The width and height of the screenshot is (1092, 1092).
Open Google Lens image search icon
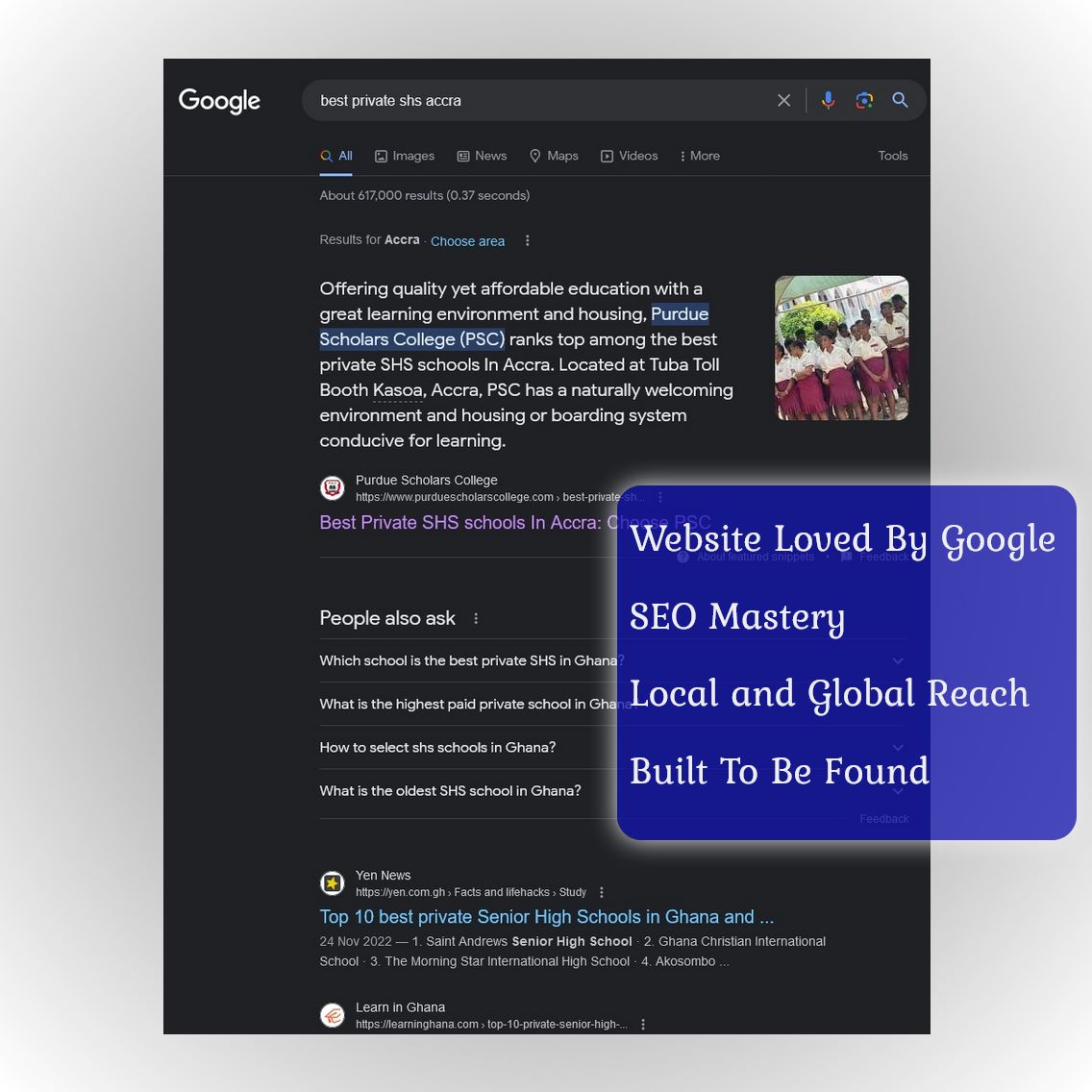(864, 100)
